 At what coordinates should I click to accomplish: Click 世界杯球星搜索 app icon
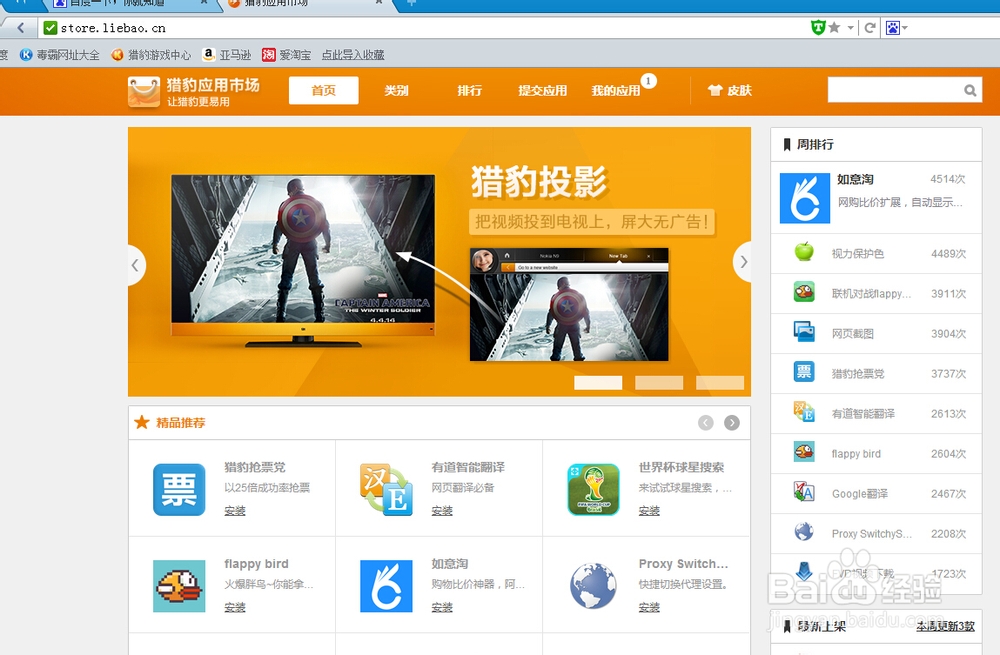[x=594, y=490]
